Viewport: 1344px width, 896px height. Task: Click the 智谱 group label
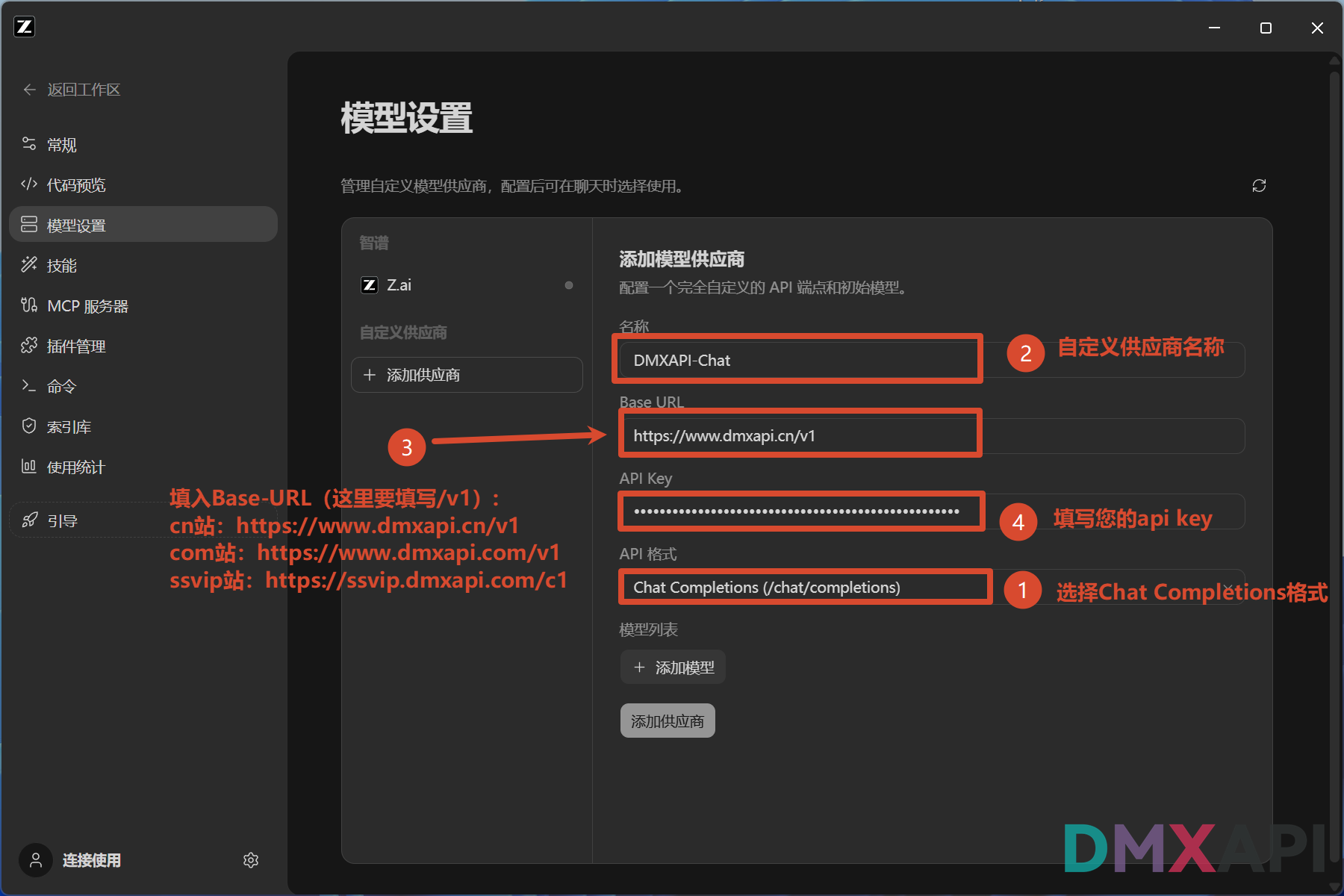pyautogui.click(x=374, y=243)
